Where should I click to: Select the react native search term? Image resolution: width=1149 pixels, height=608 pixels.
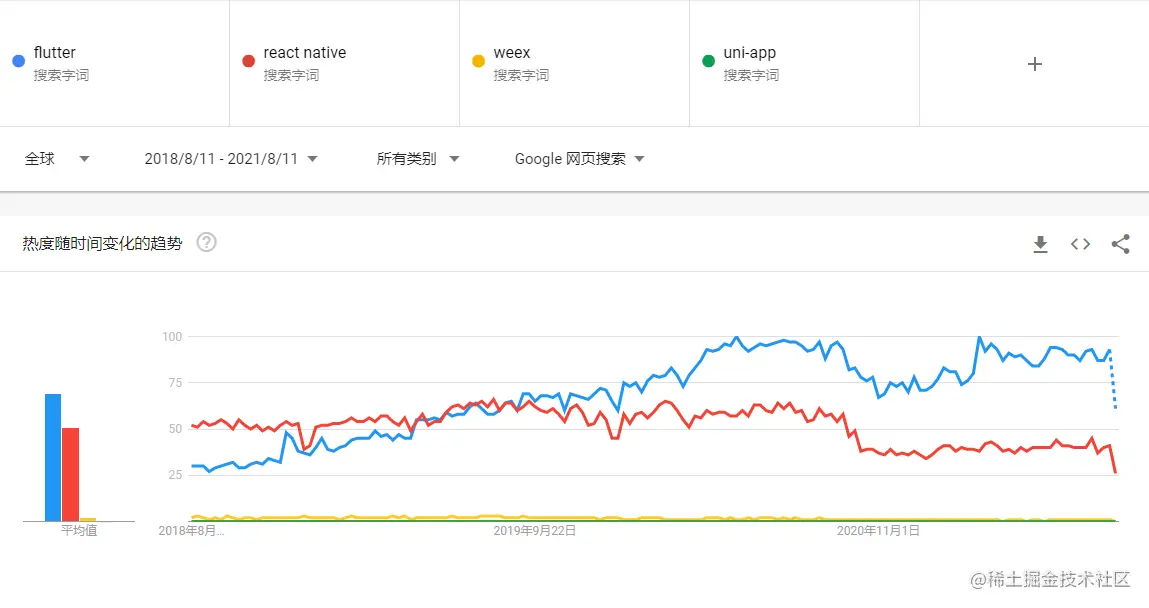click(305, 53)
